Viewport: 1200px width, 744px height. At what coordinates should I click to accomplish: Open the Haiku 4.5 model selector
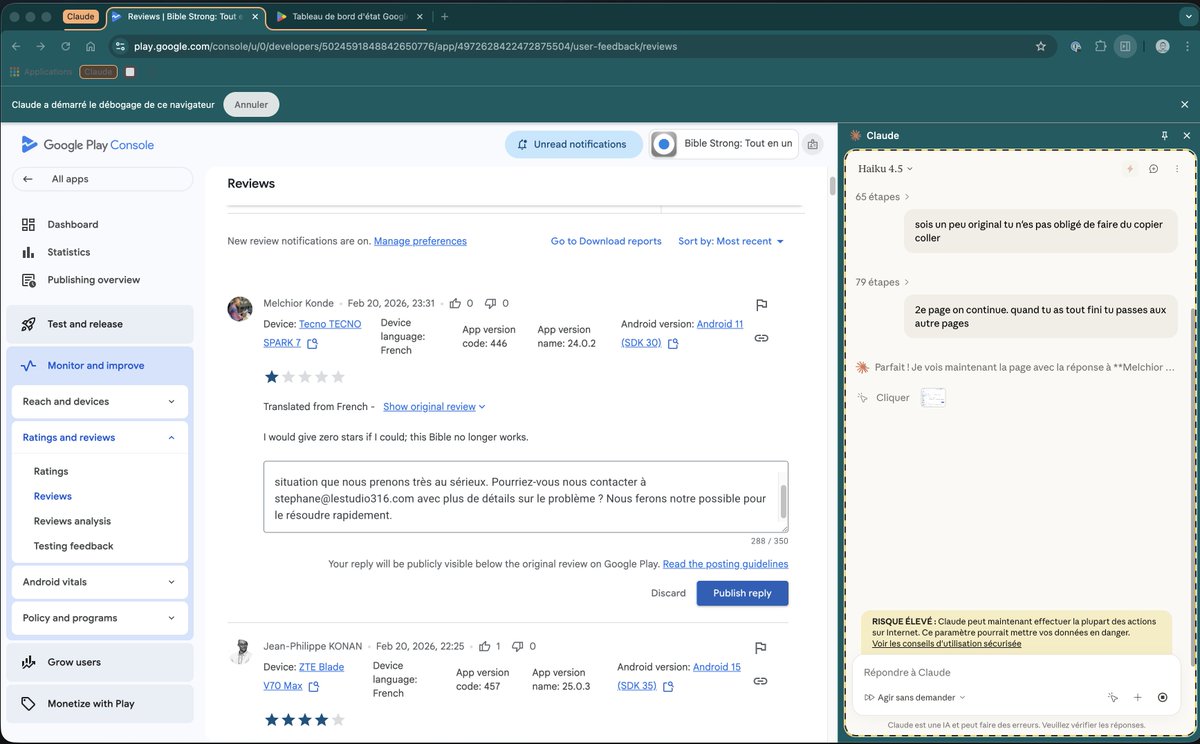tap(885, 169)
